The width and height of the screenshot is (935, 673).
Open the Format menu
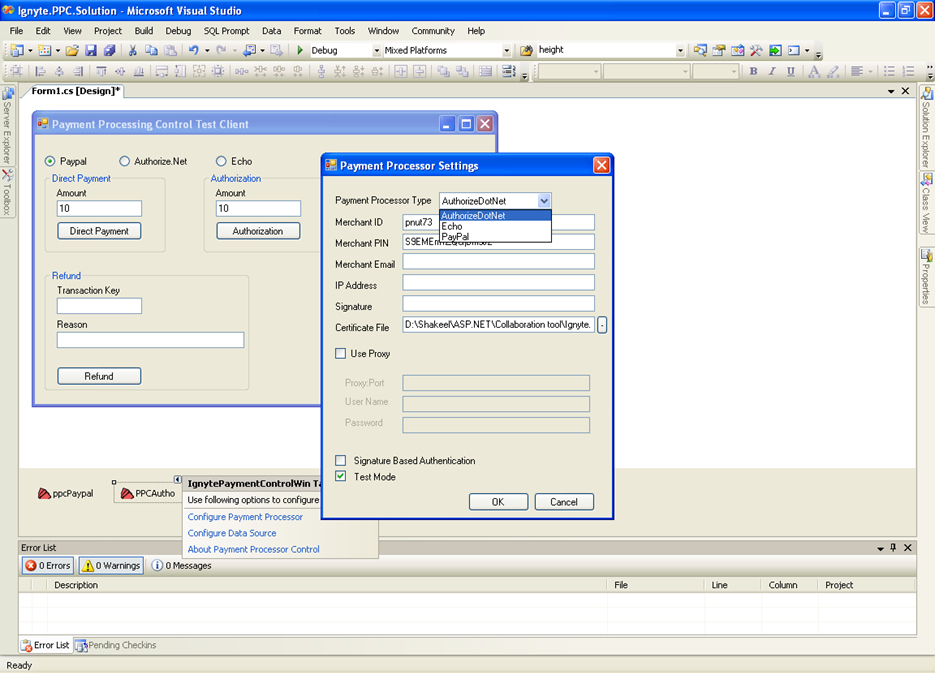coord(307,31)
